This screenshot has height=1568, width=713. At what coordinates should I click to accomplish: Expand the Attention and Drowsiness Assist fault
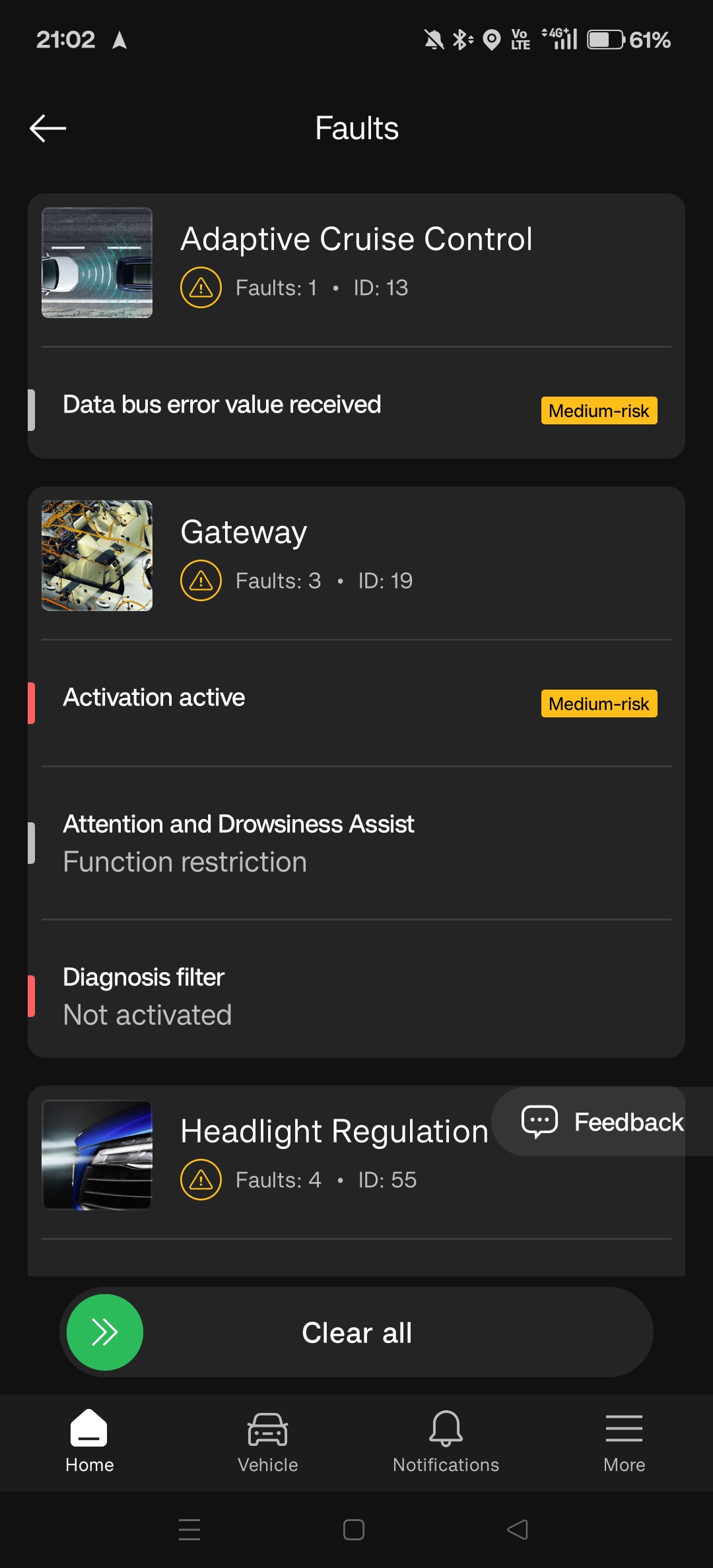pos(356,843)
